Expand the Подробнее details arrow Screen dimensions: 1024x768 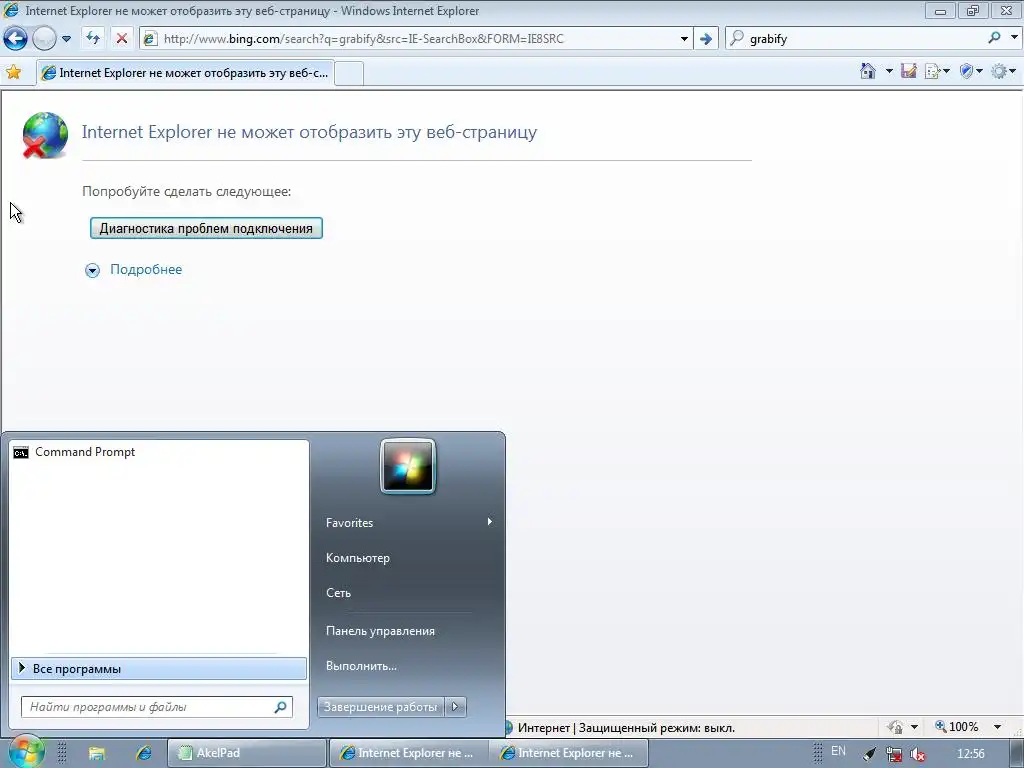click(92, 270)
